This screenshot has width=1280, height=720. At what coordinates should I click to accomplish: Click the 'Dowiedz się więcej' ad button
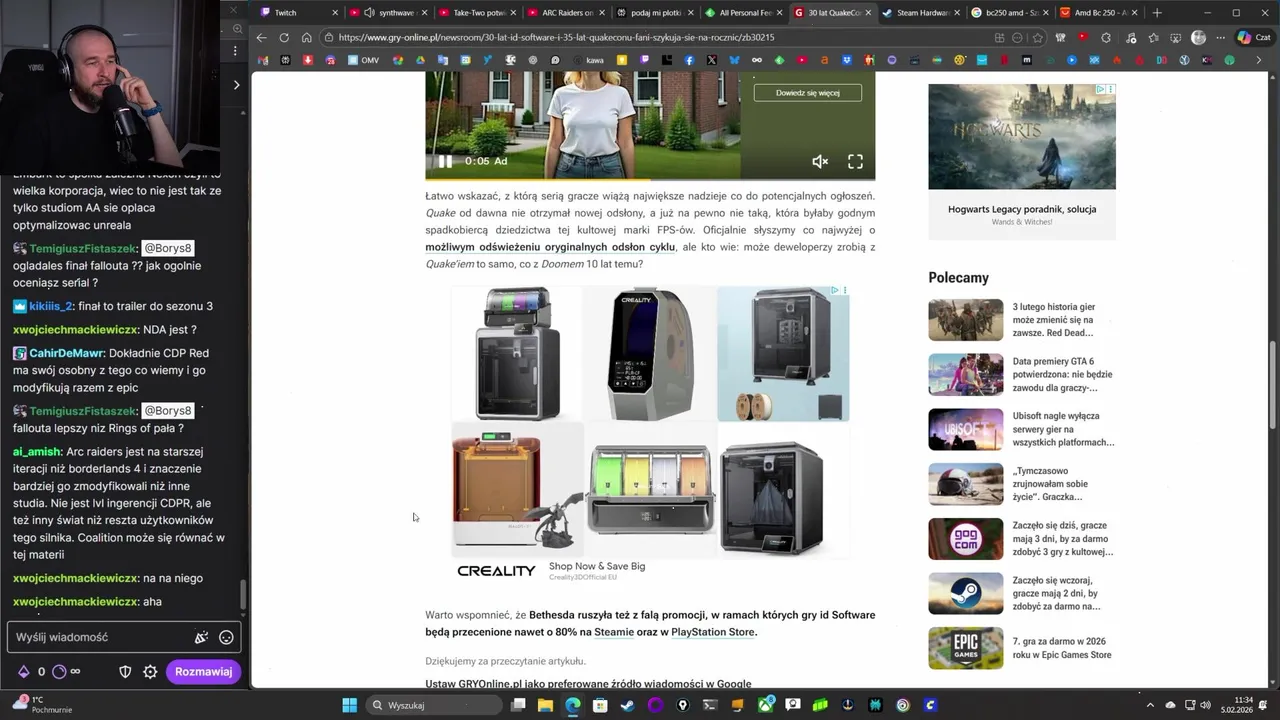[x=807, y=92]
